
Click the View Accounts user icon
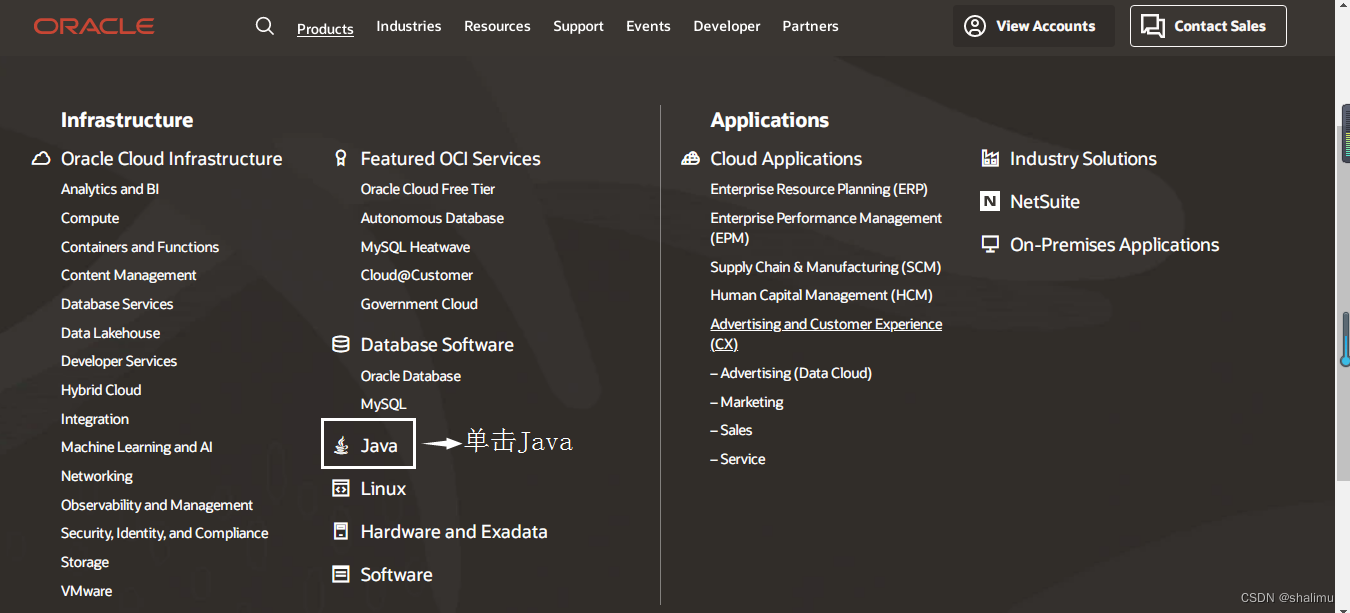(x=975, y=26)
